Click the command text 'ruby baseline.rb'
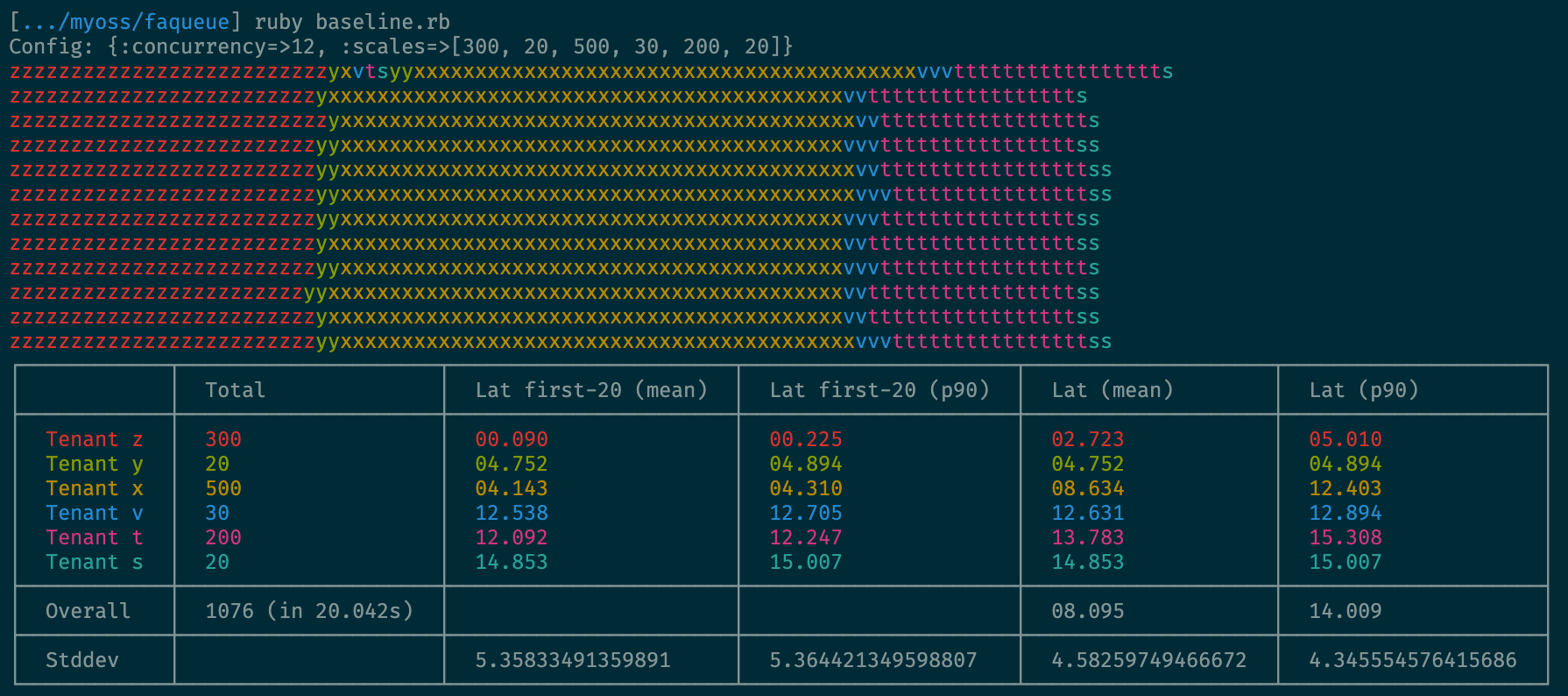The image size is (1568, 696). coord(352,22)
